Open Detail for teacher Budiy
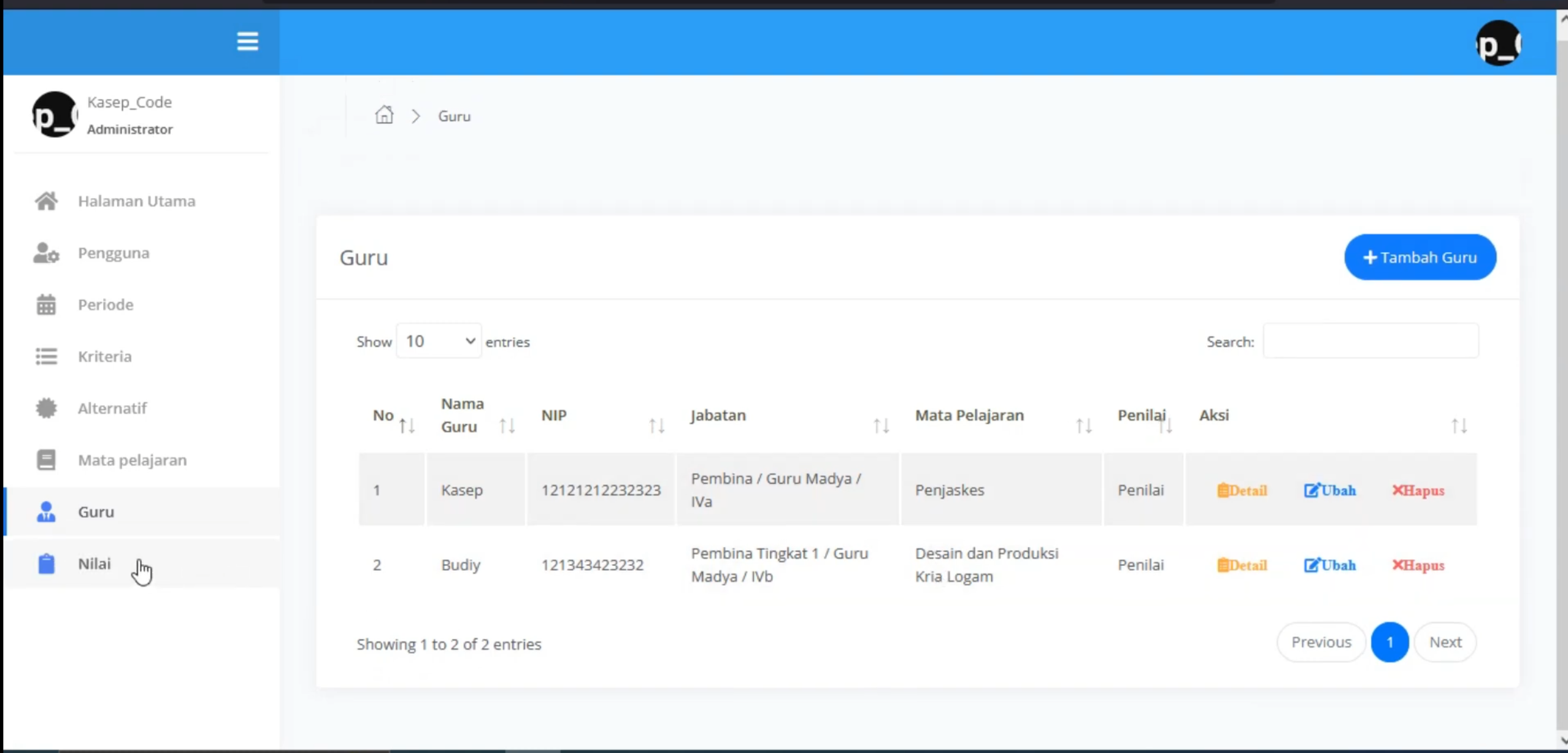The height and width of the screenshot is (753, 1568). pos(1242,565)
